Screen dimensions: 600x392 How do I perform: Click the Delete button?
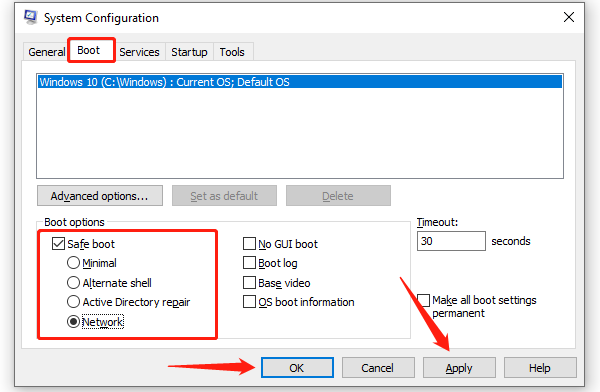[338, 196]
